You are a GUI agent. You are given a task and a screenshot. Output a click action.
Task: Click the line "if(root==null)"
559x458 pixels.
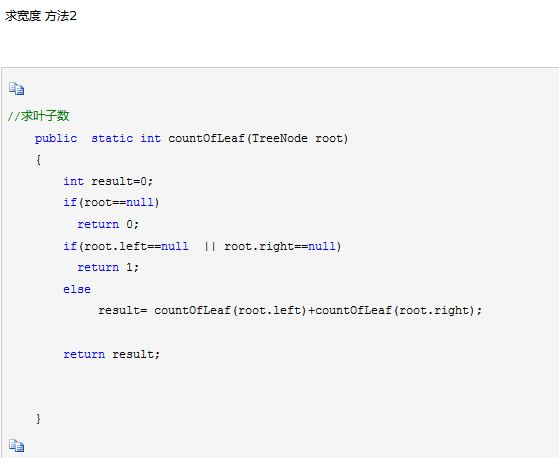(111, 203)
